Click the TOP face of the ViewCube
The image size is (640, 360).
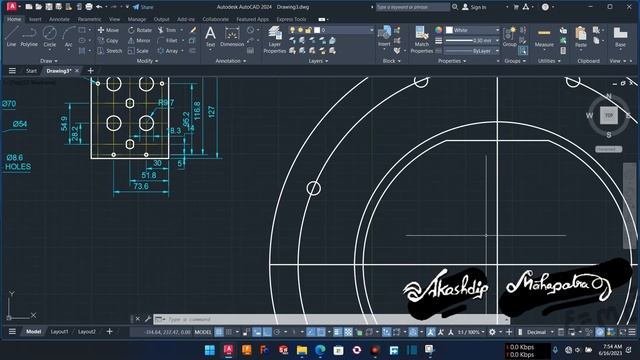click(x=609, y=116)
